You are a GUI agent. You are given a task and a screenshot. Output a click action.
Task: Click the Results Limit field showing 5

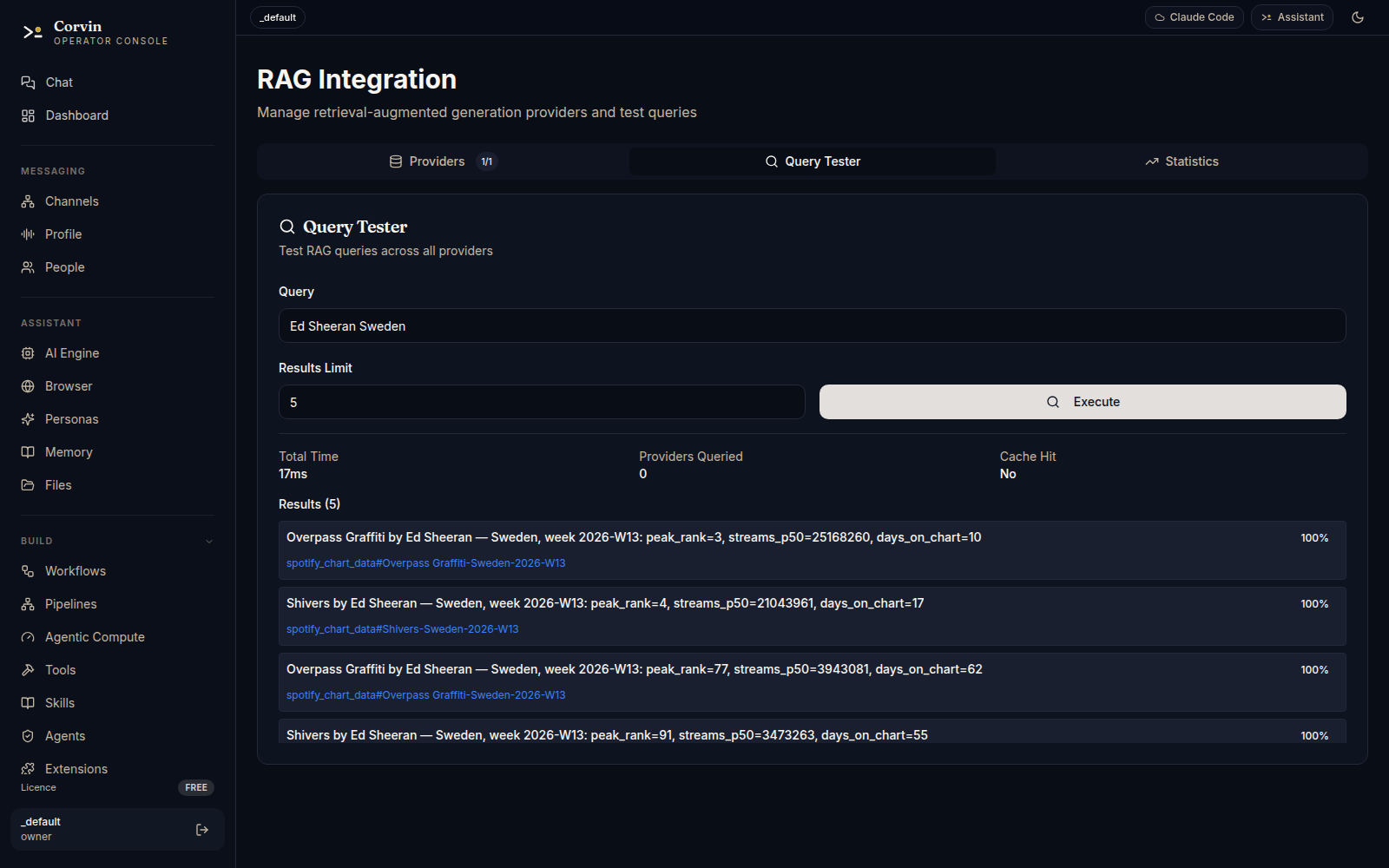pos(542,403)
